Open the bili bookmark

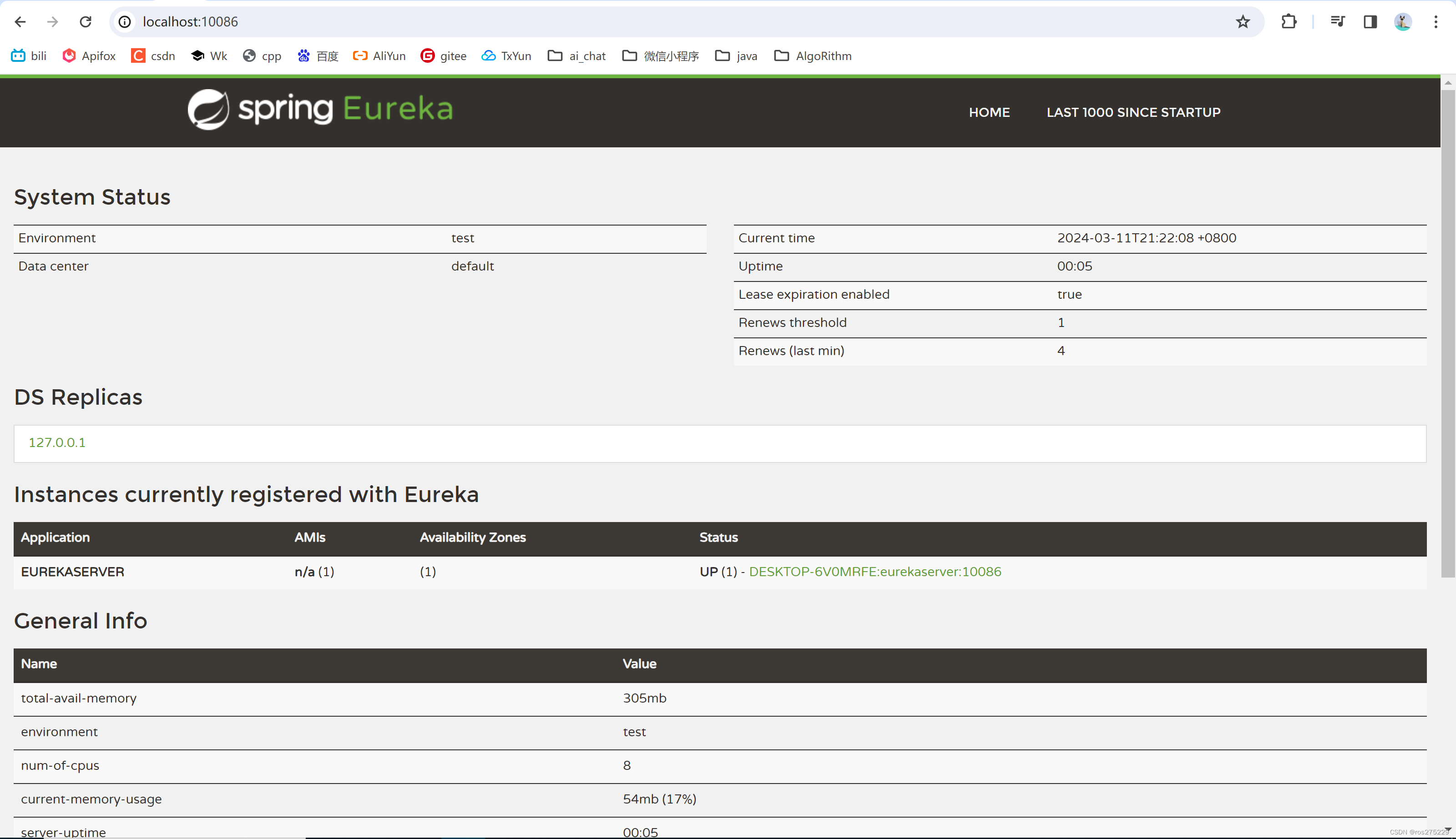tap(29, 56)
